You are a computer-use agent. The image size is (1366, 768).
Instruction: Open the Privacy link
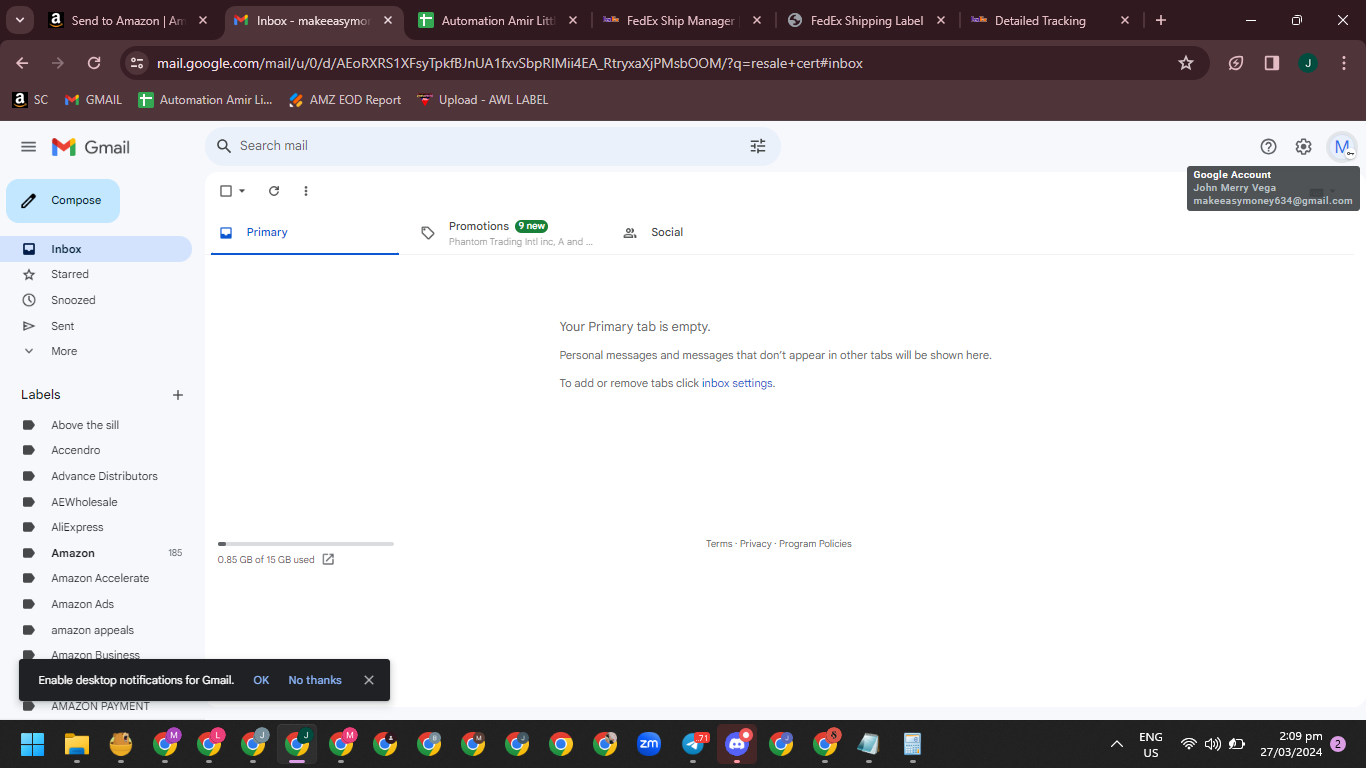tap(756, 544)
